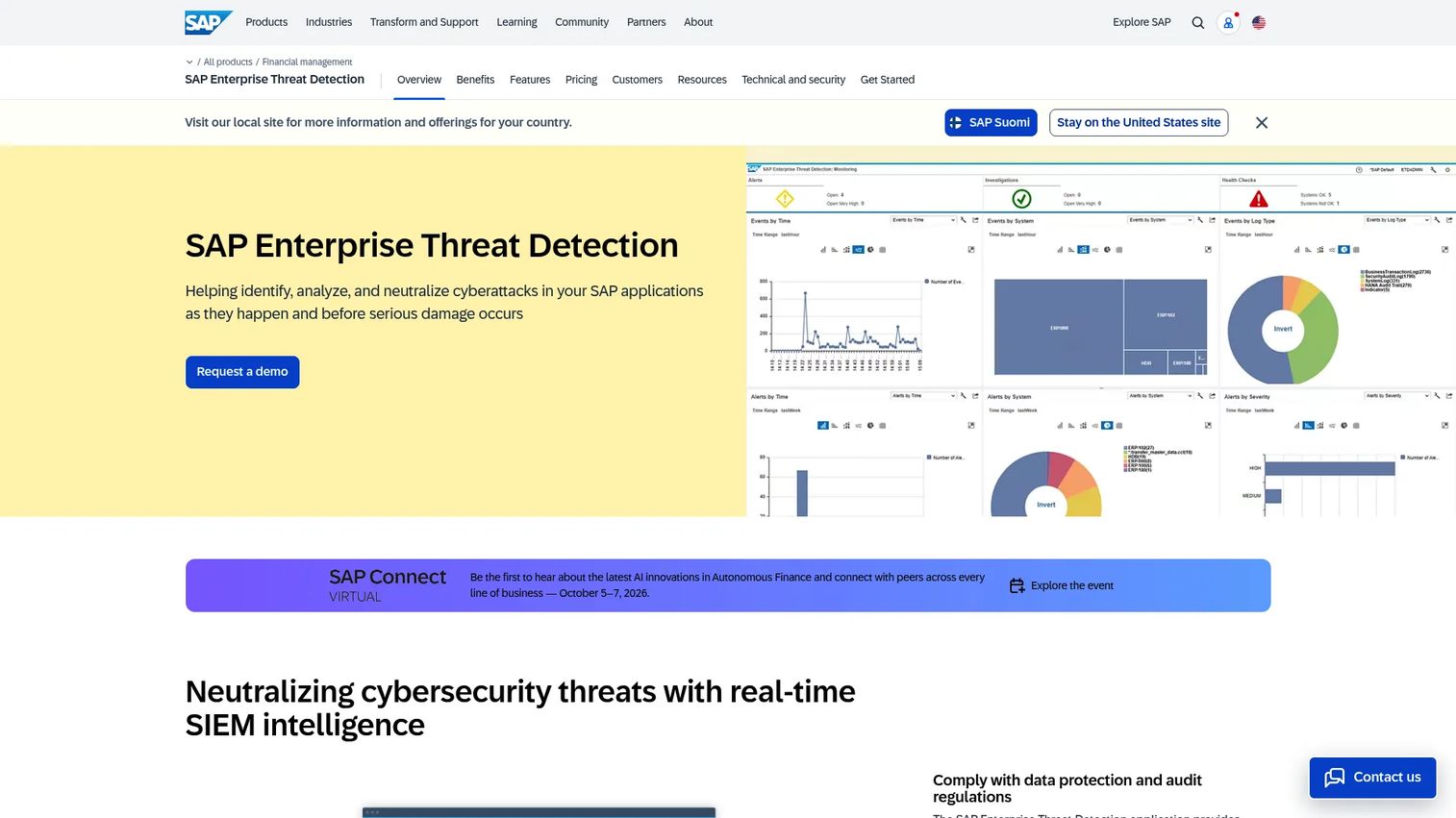The image size is (1456, 818).
Task: Open the Learning menu
Action: pyautogui.click(x=516, y=22)
